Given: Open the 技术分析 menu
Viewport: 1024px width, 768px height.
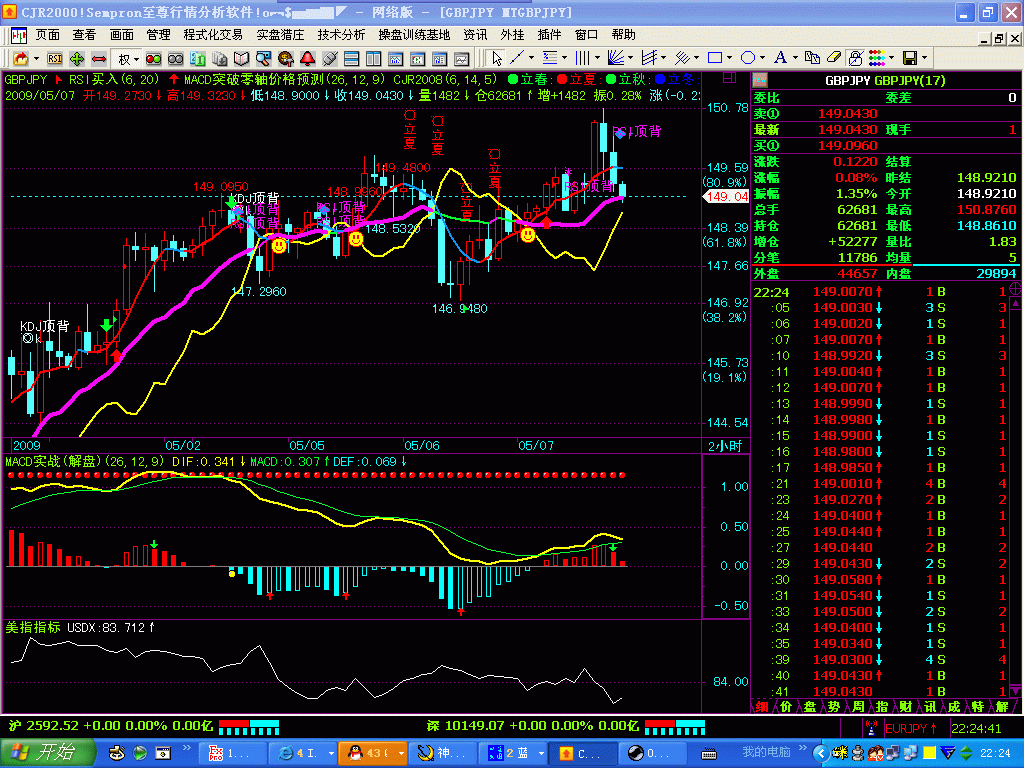Looking at the screenshot, I should [341, 34].
